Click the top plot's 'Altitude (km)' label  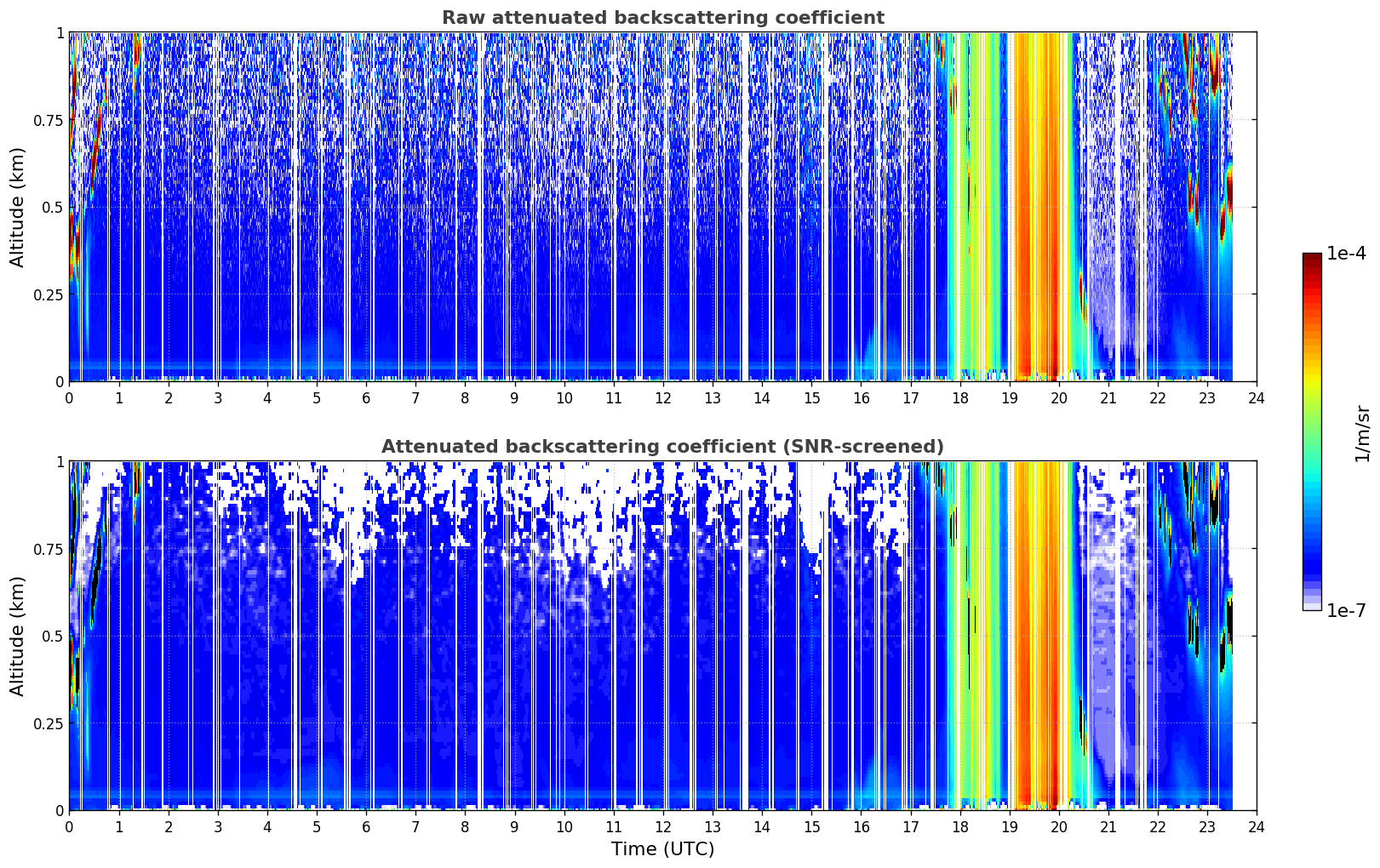[x=18, y=207]
